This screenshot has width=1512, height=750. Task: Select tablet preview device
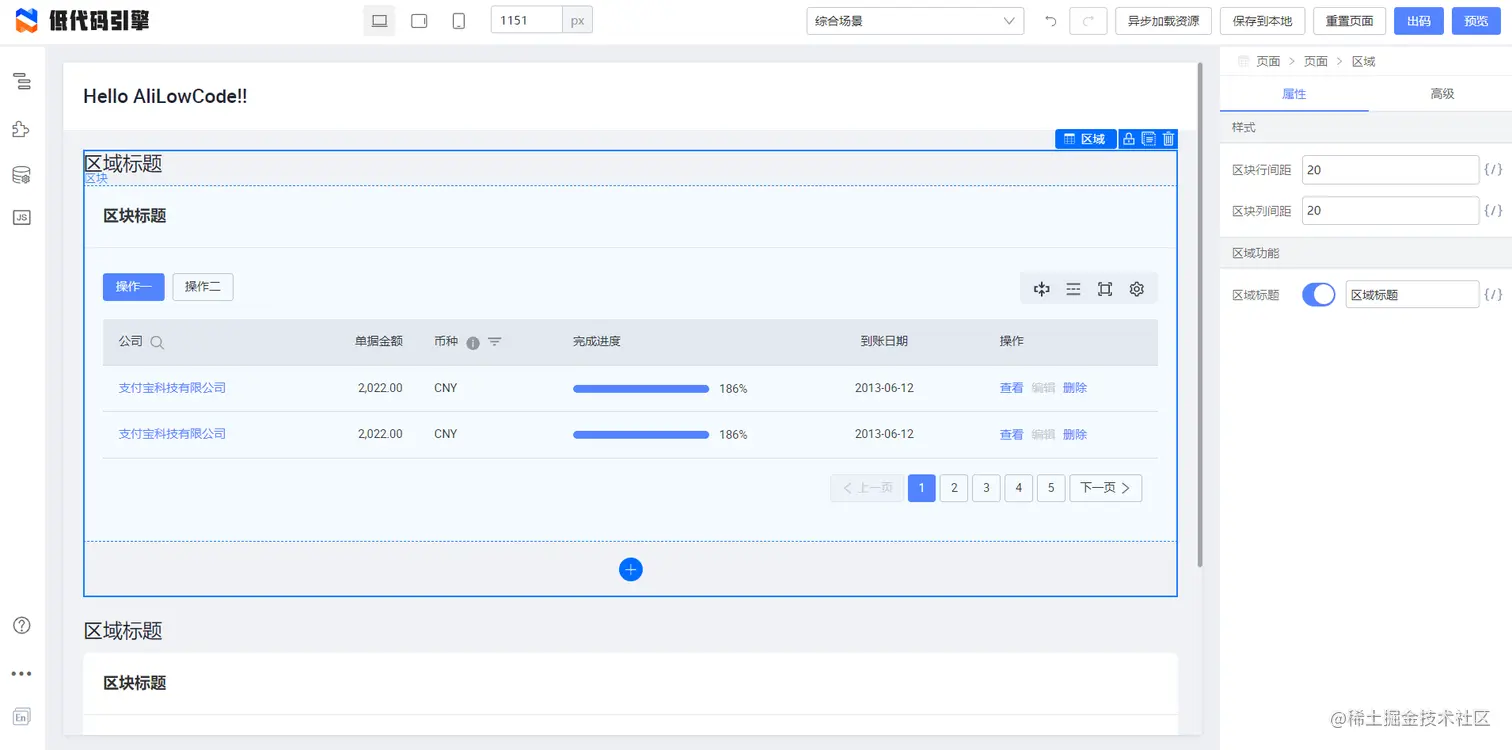(419, 20)
